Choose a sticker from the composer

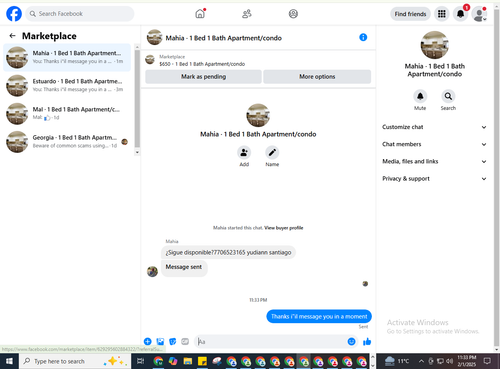[x=173, y=341]
